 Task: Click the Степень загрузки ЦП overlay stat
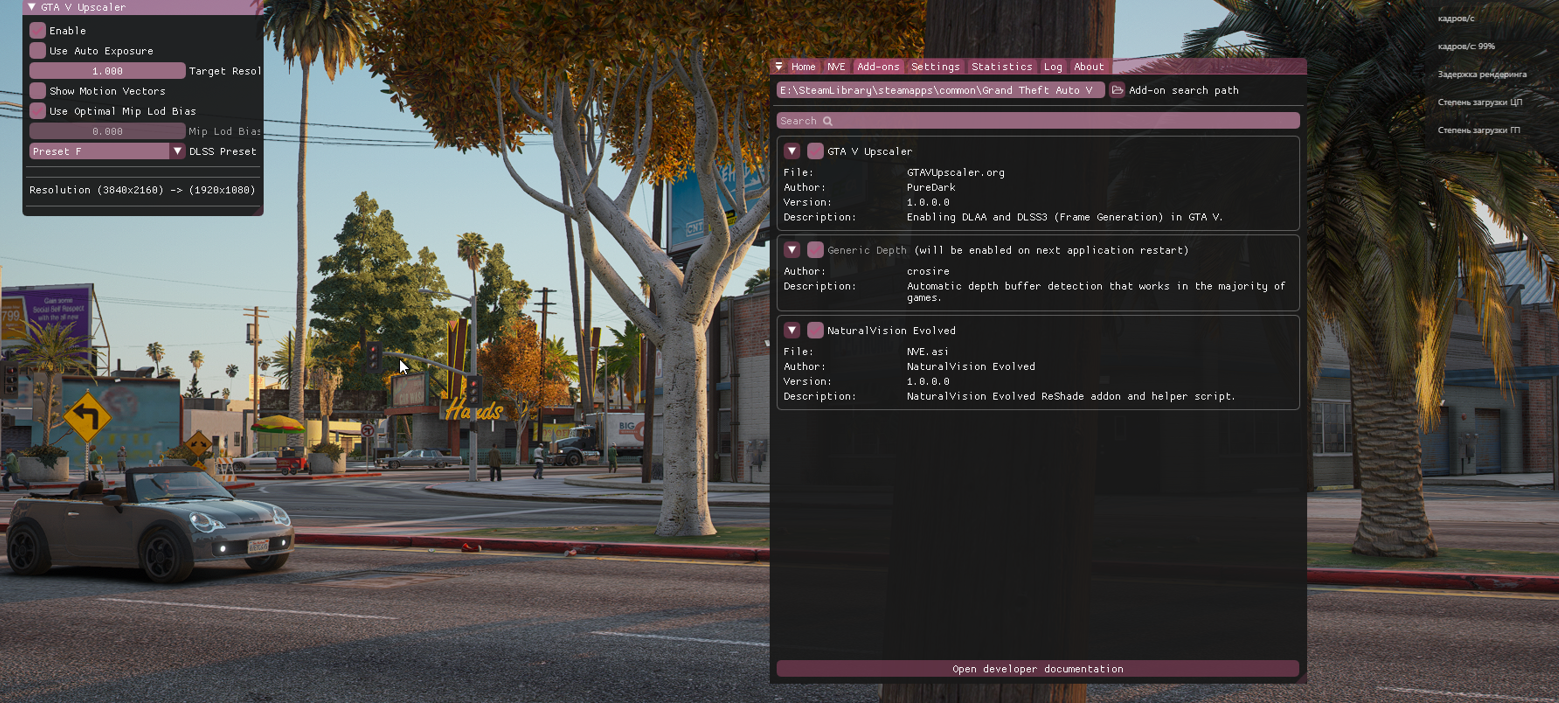pyautogui.click(x=1480, y=102)
